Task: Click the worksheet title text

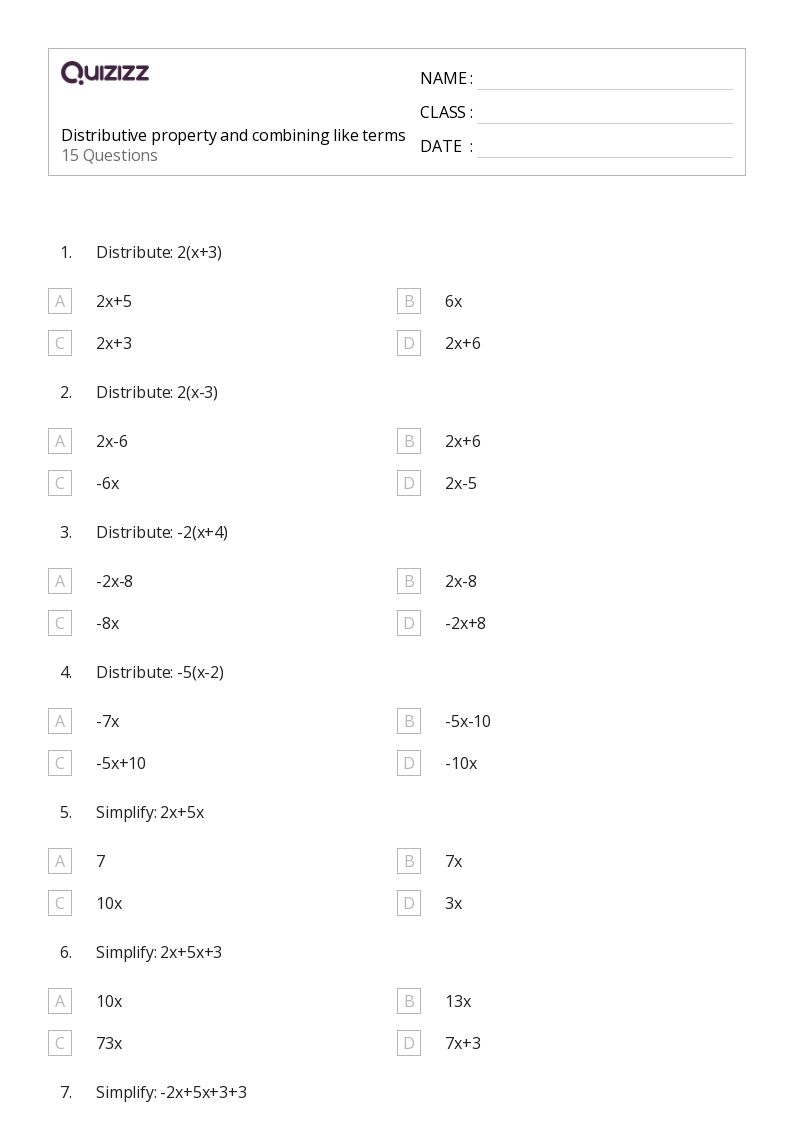Action: (x=233, y=135)
